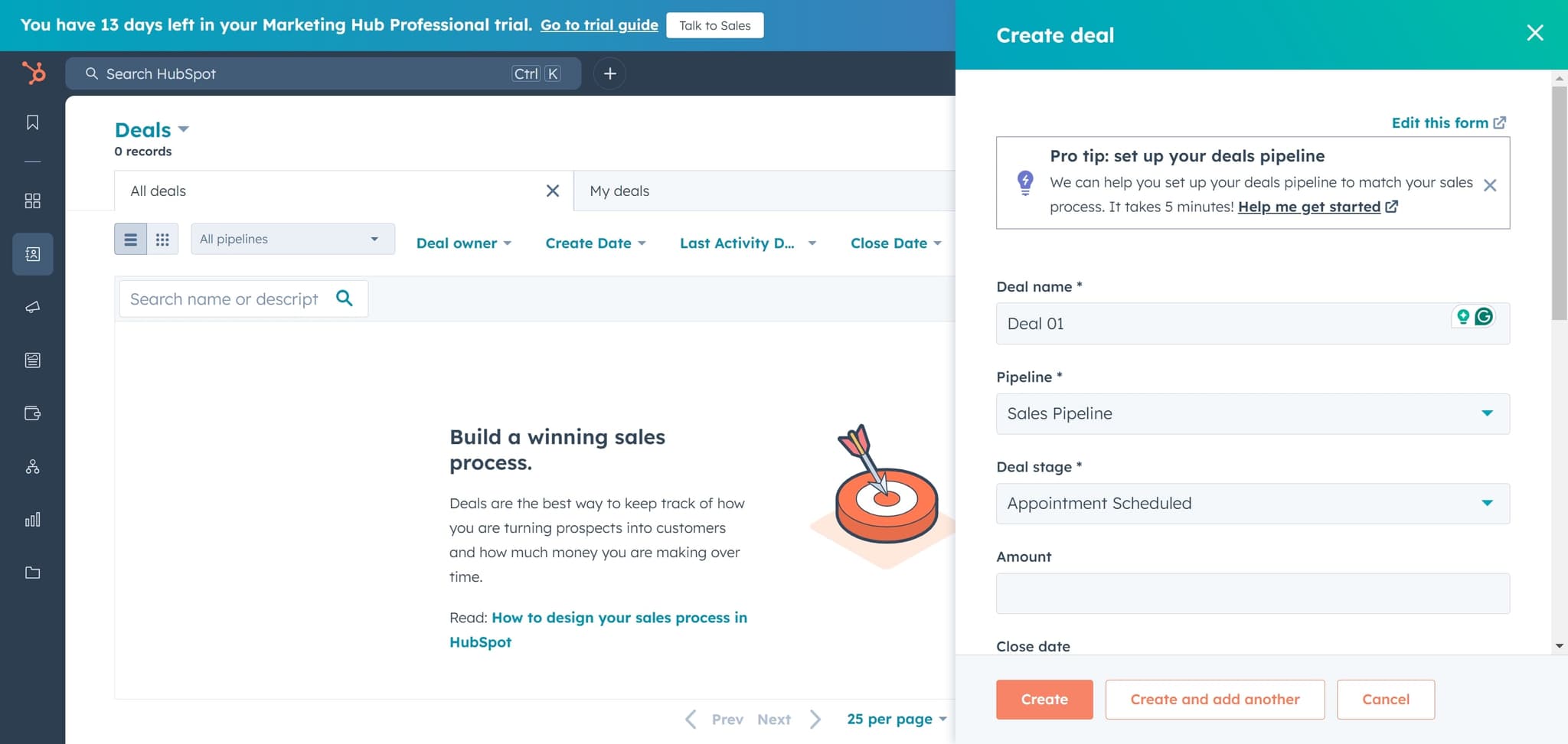Click the orange Create button
The height and width of the screenshot is (744, 1568).
point(1044,700)
